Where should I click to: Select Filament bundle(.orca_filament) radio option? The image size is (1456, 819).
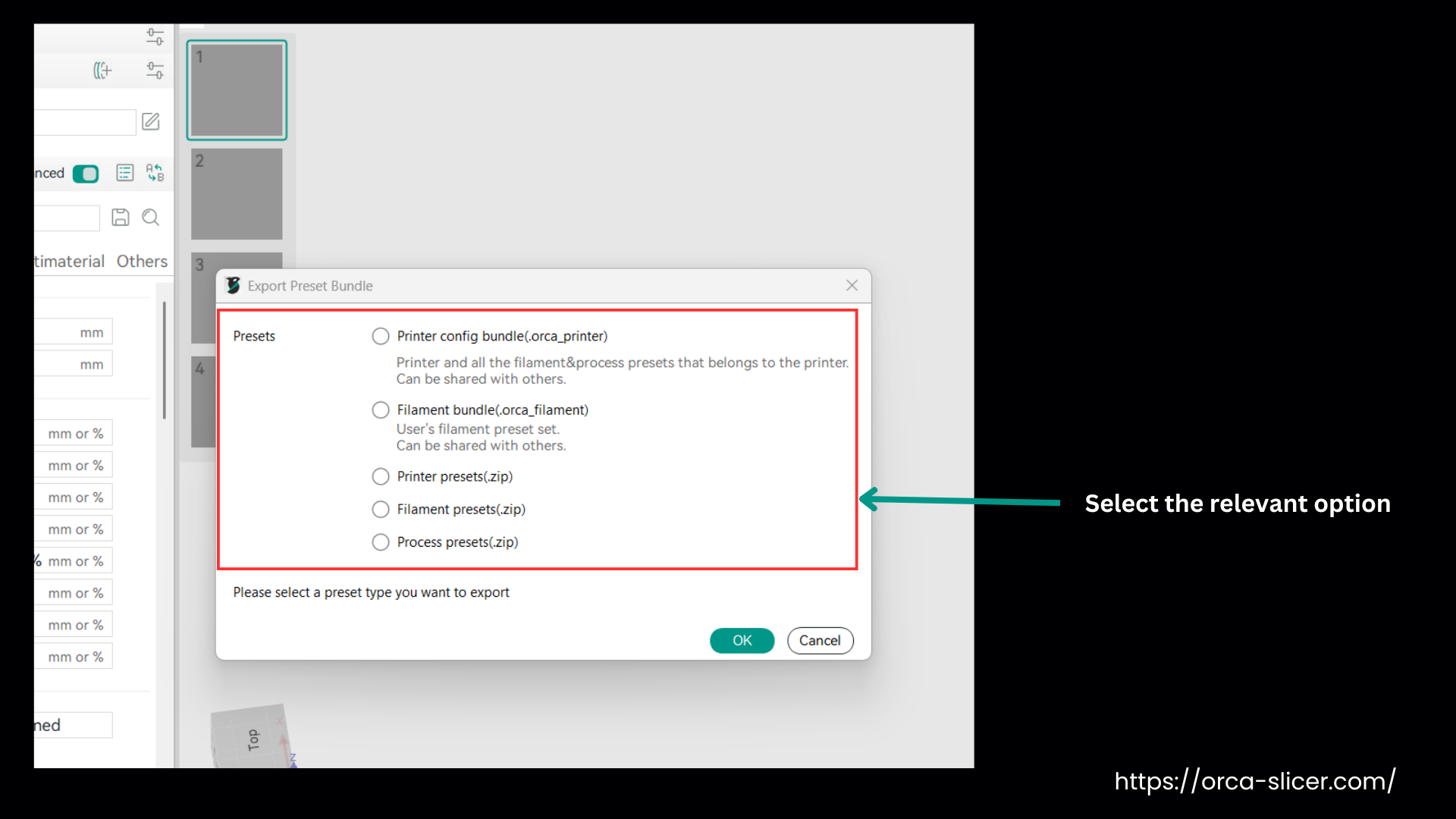pos(381,410)
